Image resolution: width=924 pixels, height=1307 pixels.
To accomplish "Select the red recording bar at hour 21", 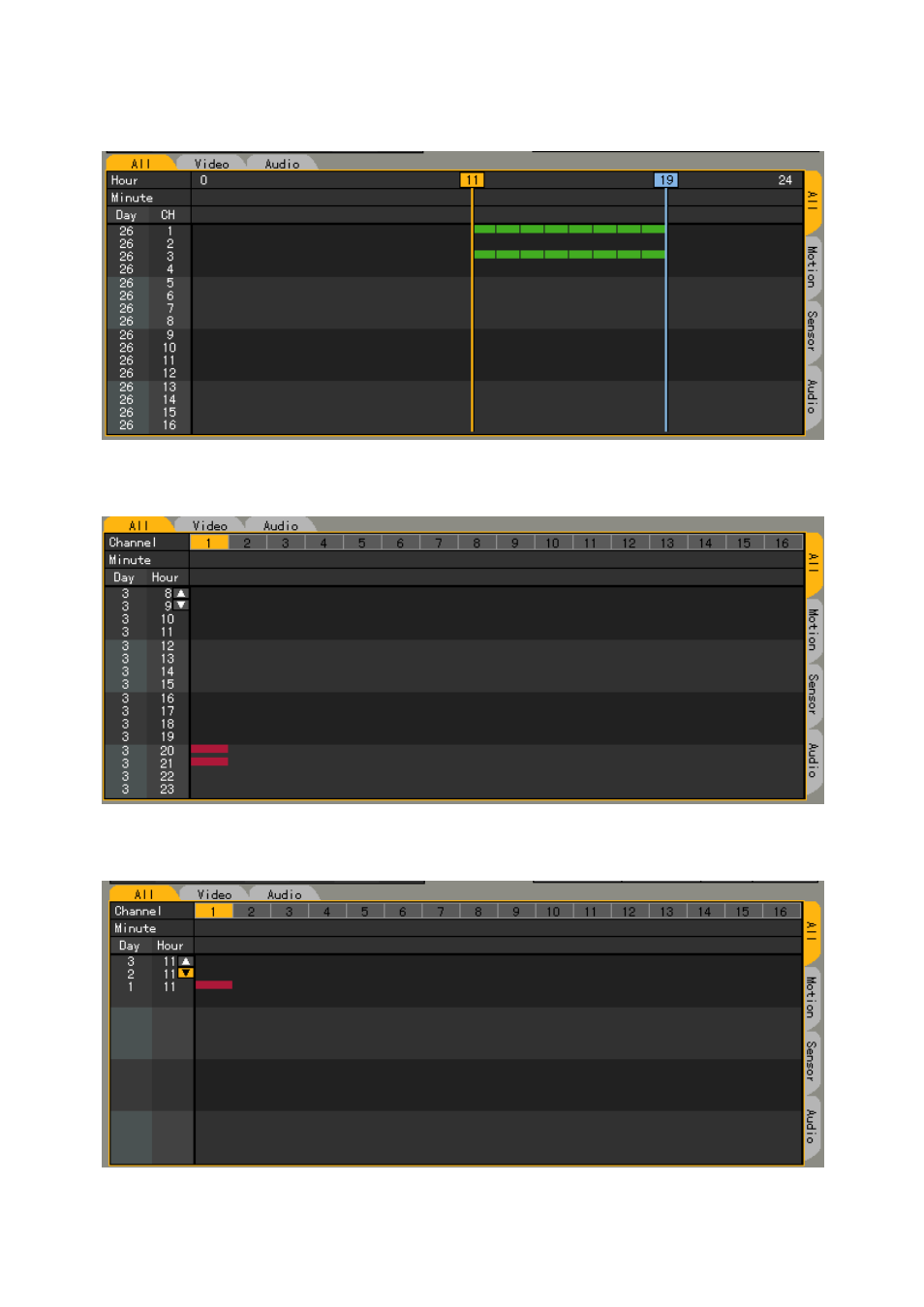I will click(210, 762).
